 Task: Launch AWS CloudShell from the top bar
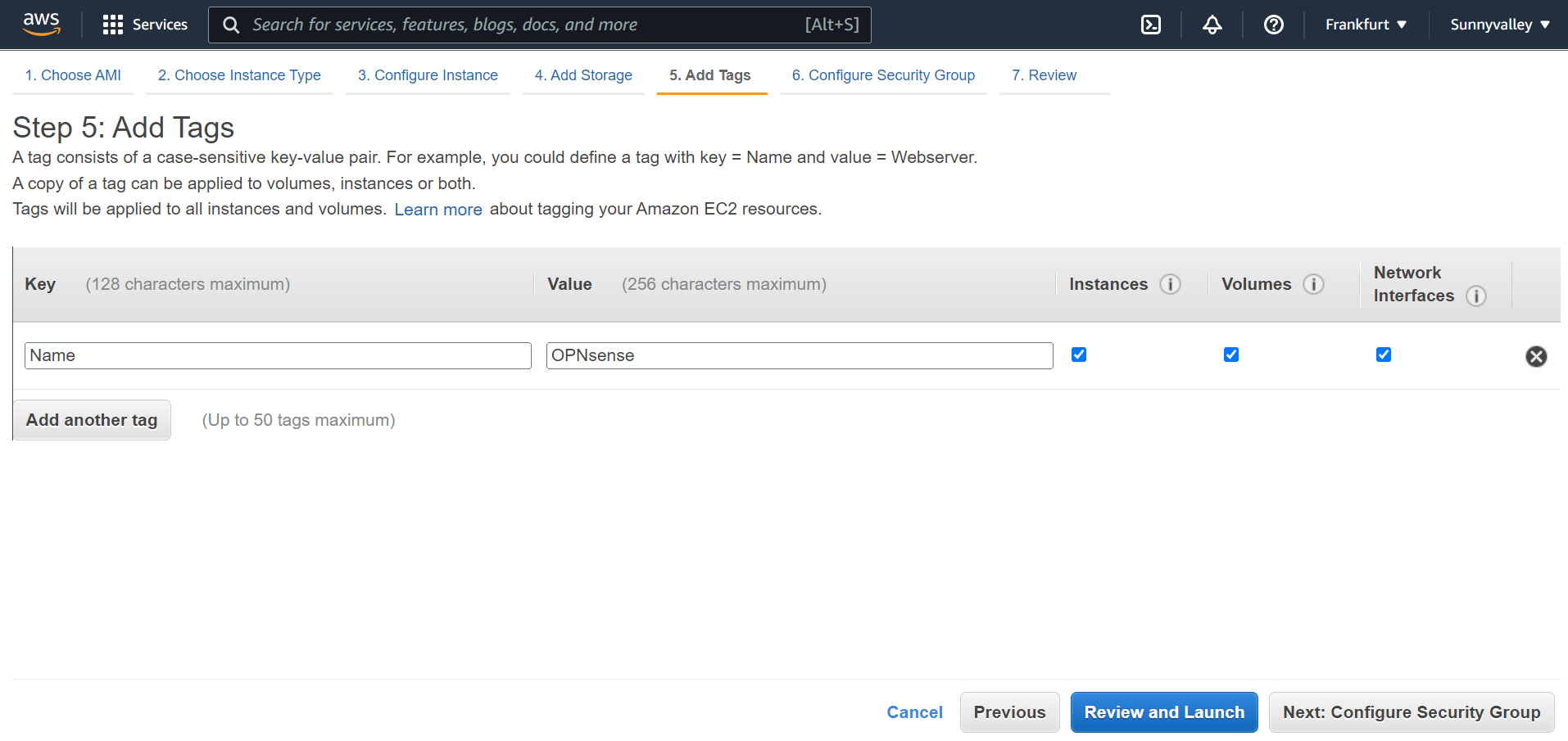click(1150, 25)
